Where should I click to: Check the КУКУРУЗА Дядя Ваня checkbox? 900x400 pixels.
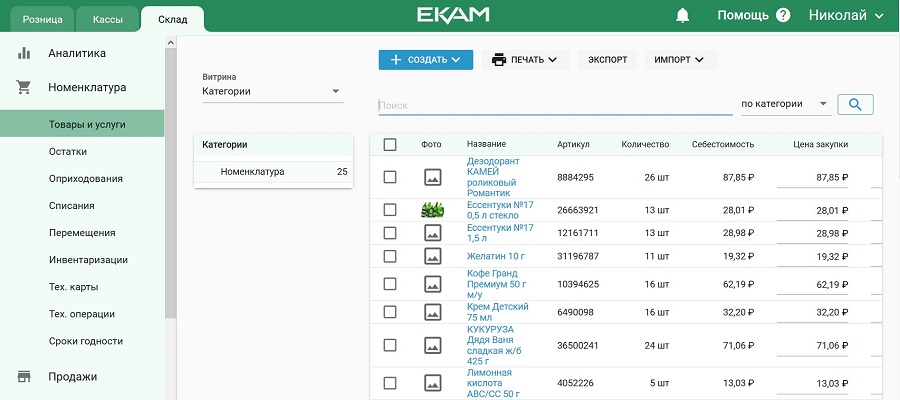390,345
